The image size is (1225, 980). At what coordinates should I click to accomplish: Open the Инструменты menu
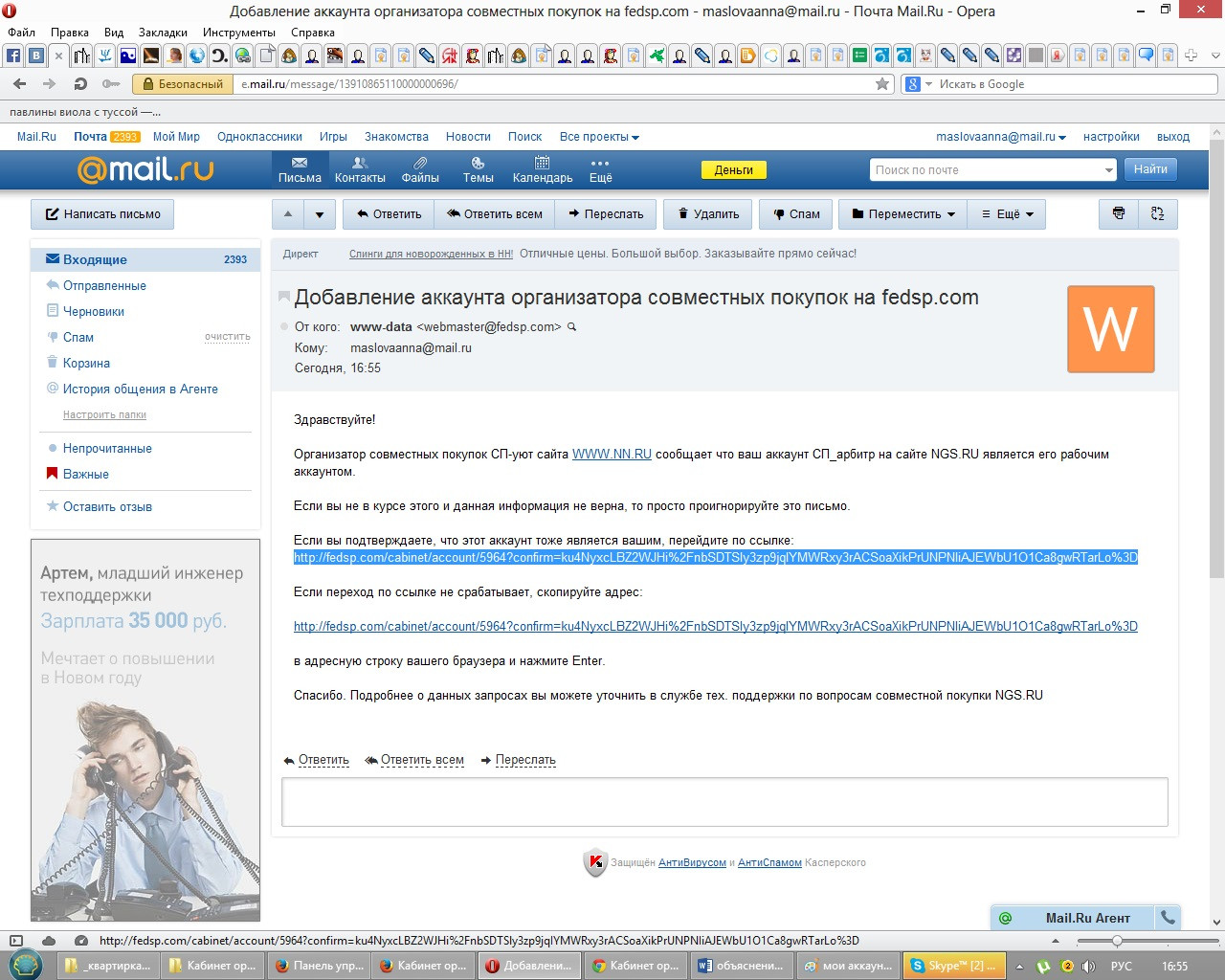(239, 32)
